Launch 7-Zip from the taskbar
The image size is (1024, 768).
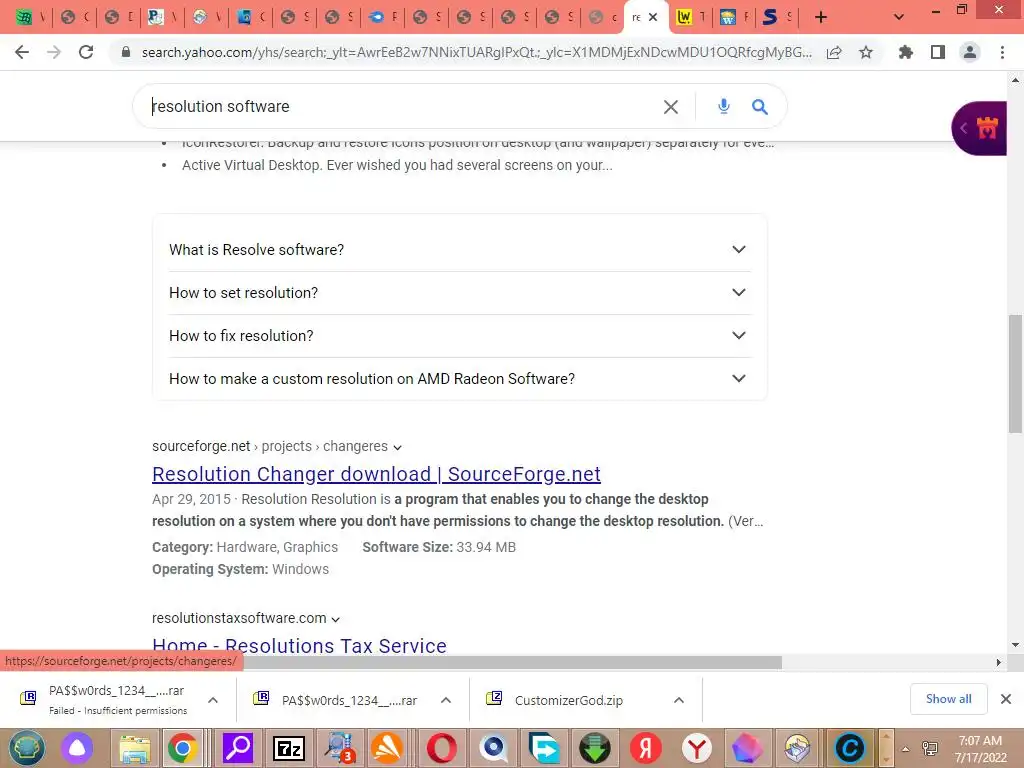point(288,748)
